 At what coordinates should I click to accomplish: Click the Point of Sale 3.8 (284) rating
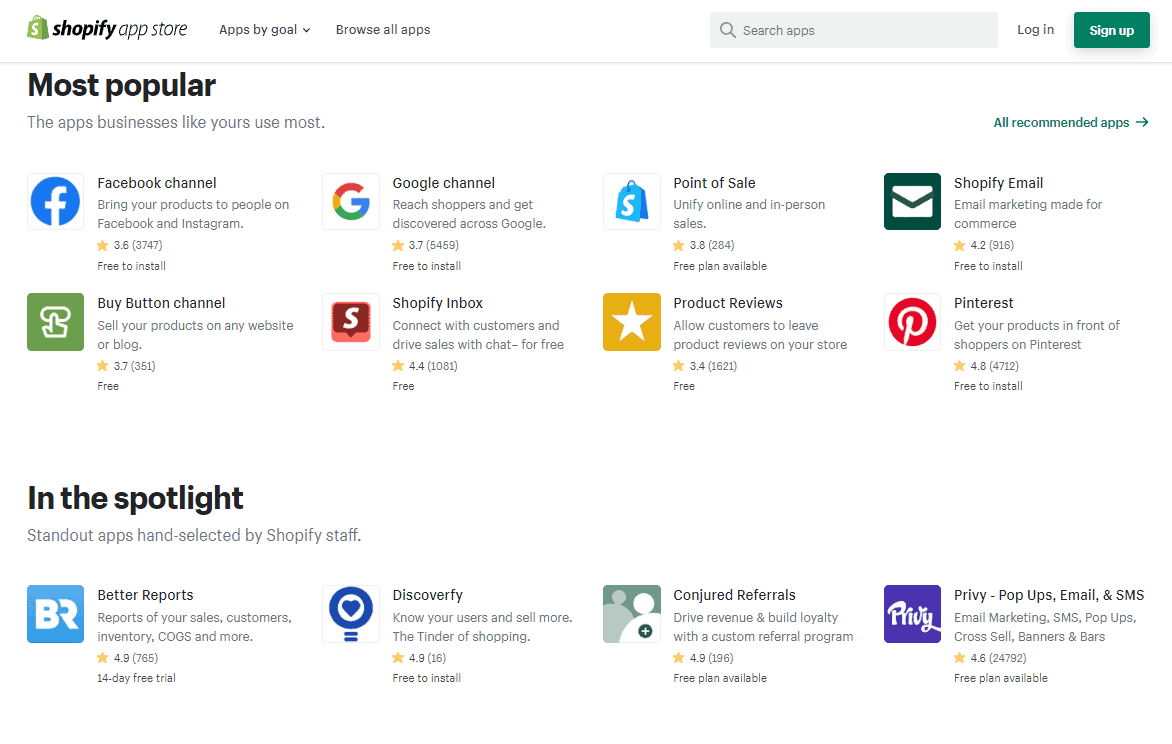[x=703, y=245]
